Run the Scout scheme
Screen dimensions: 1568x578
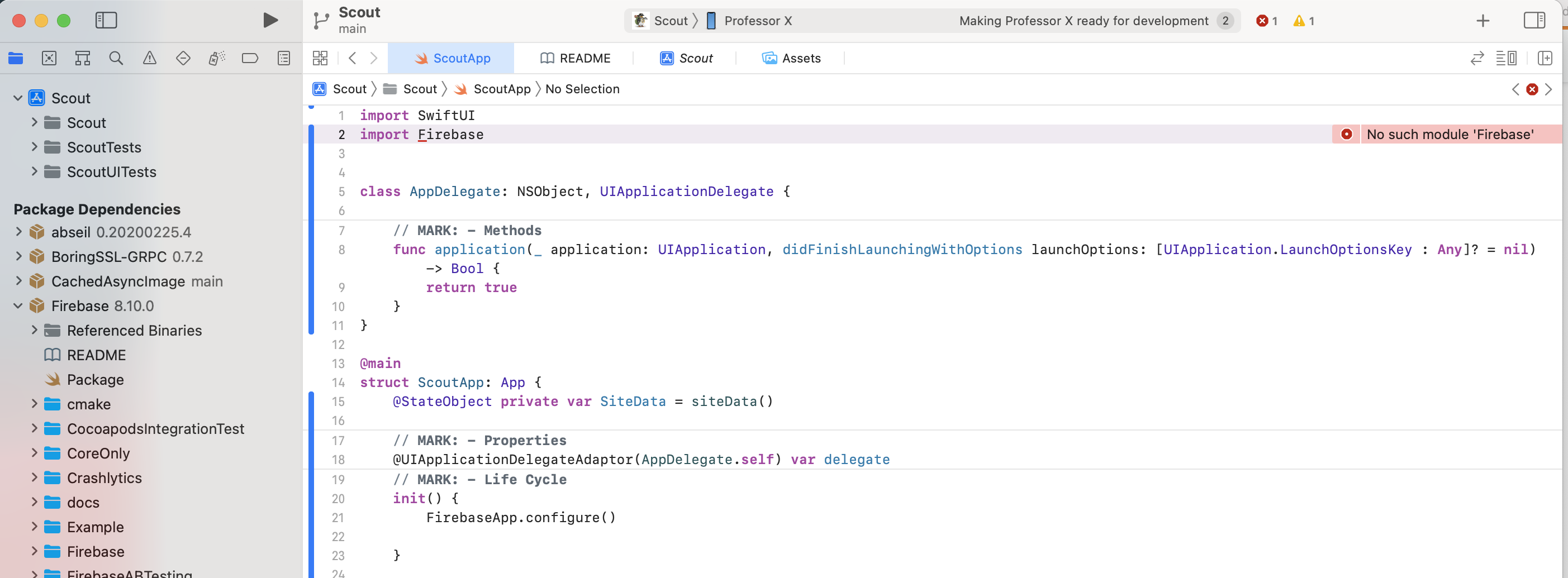(x=270, y=20)
